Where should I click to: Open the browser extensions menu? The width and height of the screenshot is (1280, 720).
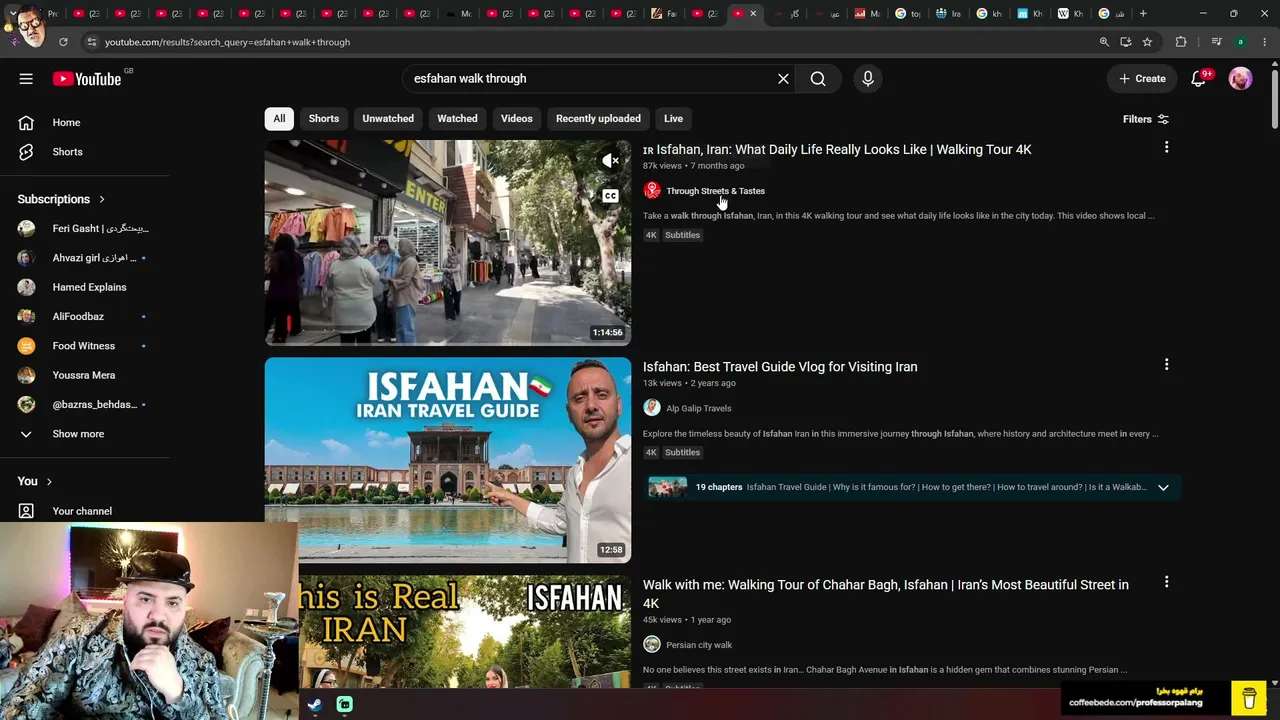tap(1181, 42)
